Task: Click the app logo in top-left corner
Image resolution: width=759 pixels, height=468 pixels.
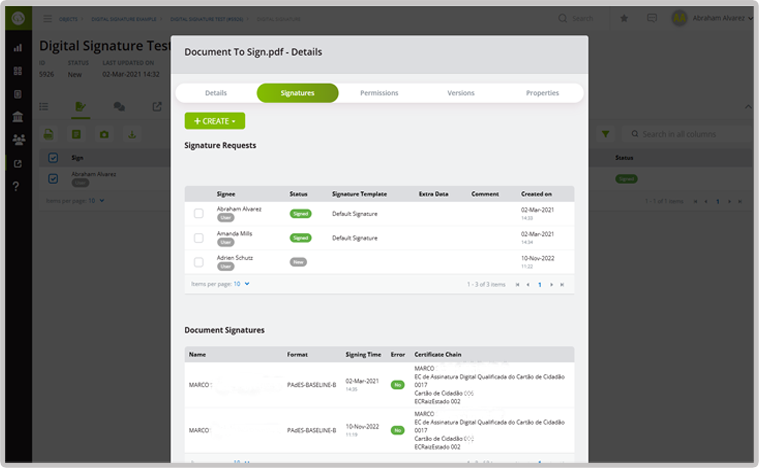Action: point(18,18)
